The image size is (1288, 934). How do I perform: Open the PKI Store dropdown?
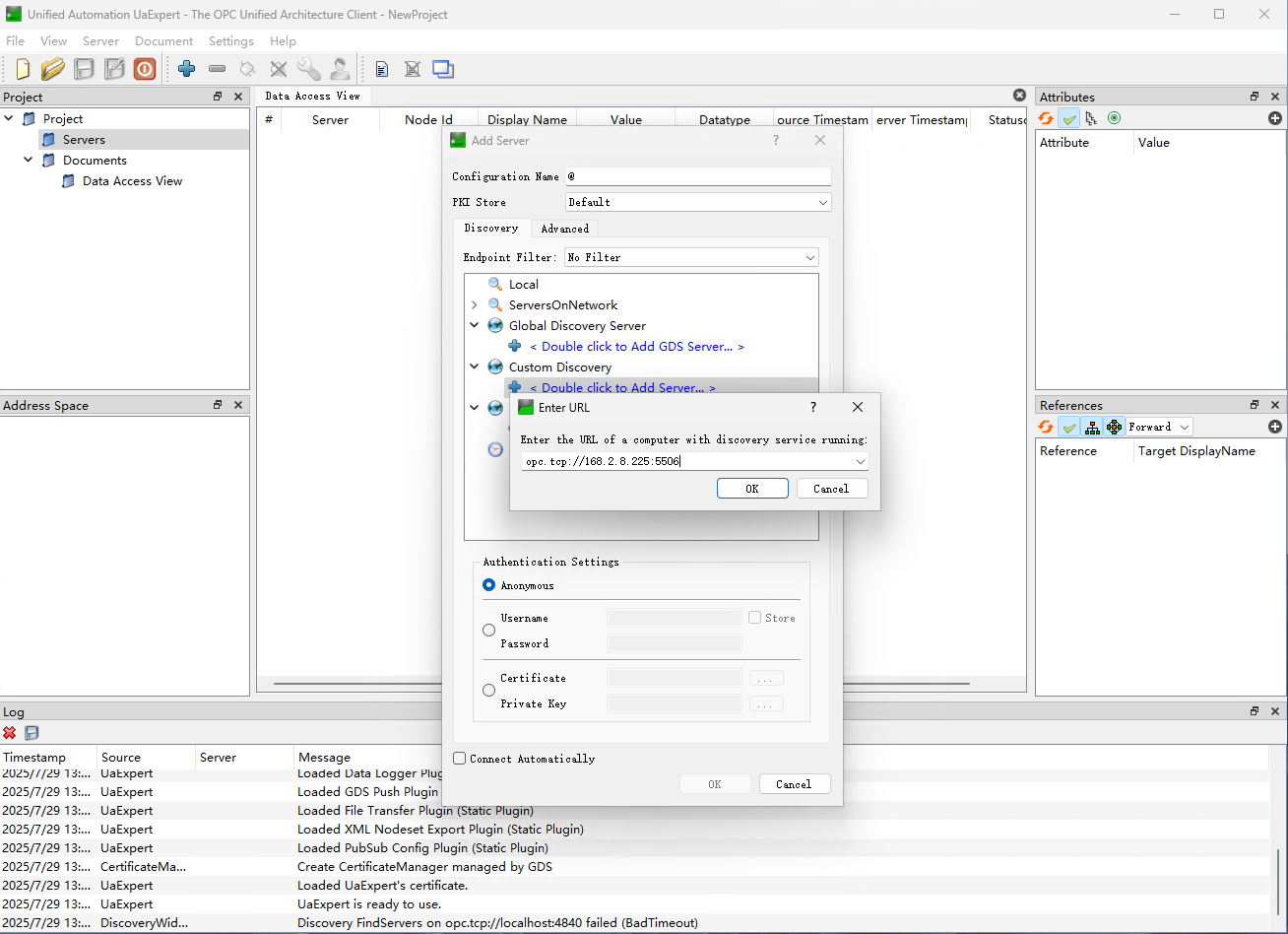(x=699, y=202)
